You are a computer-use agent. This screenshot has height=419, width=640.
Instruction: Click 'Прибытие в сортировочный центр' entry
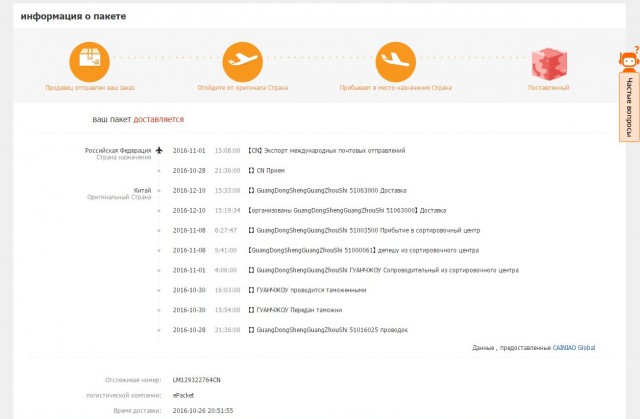coord(364,231)
